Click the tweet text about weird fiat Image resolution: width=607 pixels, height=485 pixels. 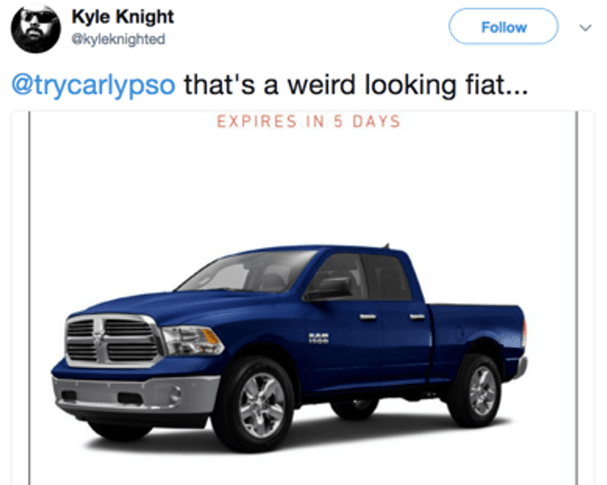tap(356, 85)
